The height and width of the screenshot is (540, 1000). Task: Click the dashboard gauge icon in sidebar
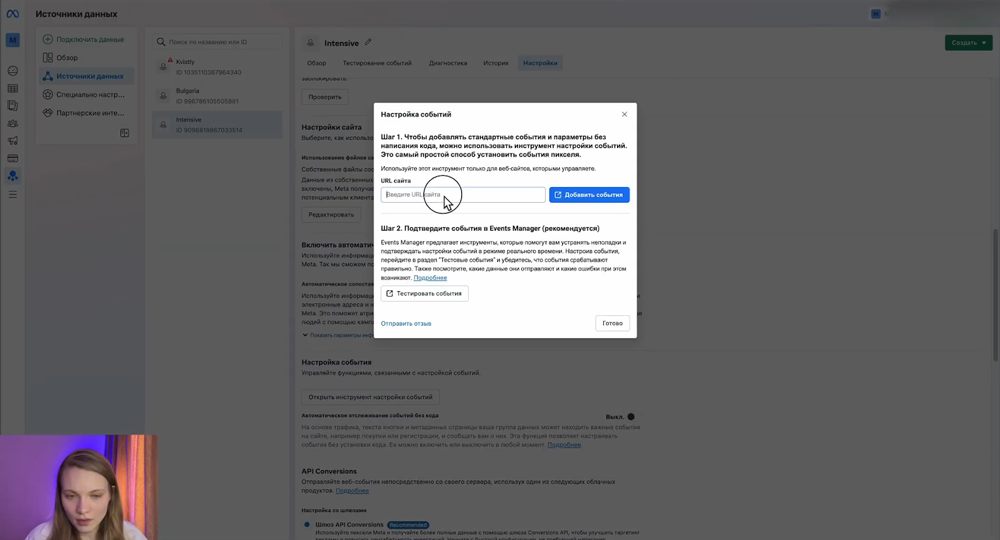[13, 71]
